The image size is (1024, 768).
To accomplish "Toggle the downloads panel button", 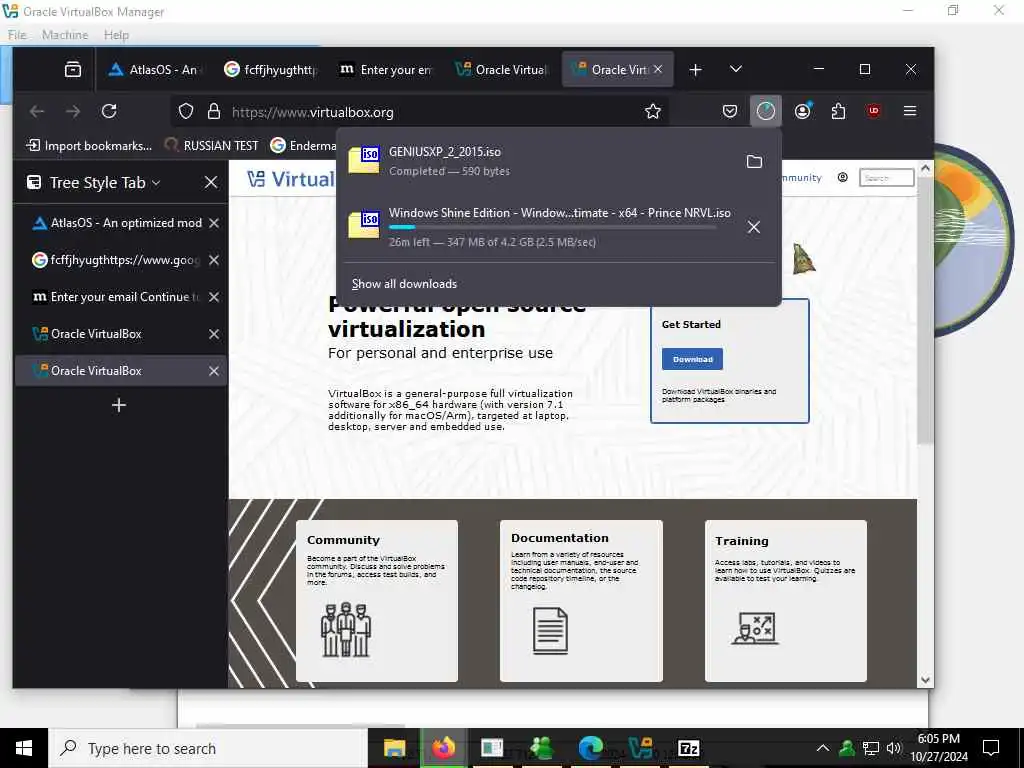I will (765, 112).
